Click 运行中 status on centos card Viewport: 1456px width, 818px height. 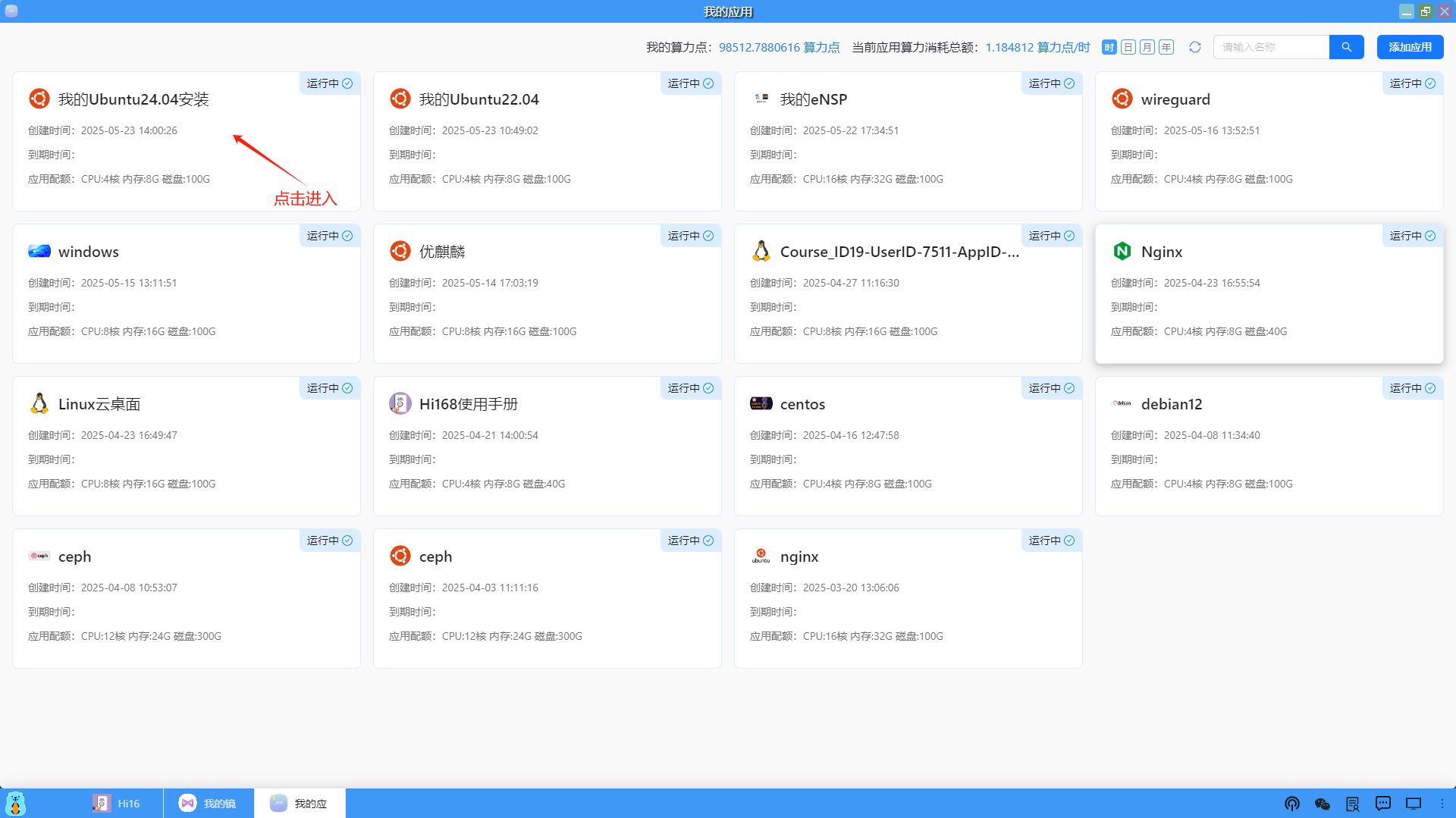coord(1052,388)
